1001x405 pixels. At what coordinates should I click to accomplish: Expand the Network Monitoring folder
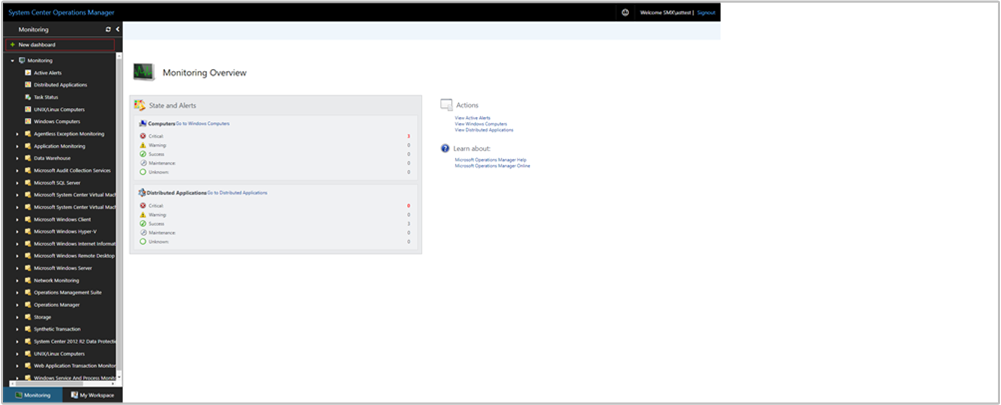point(17,280)
